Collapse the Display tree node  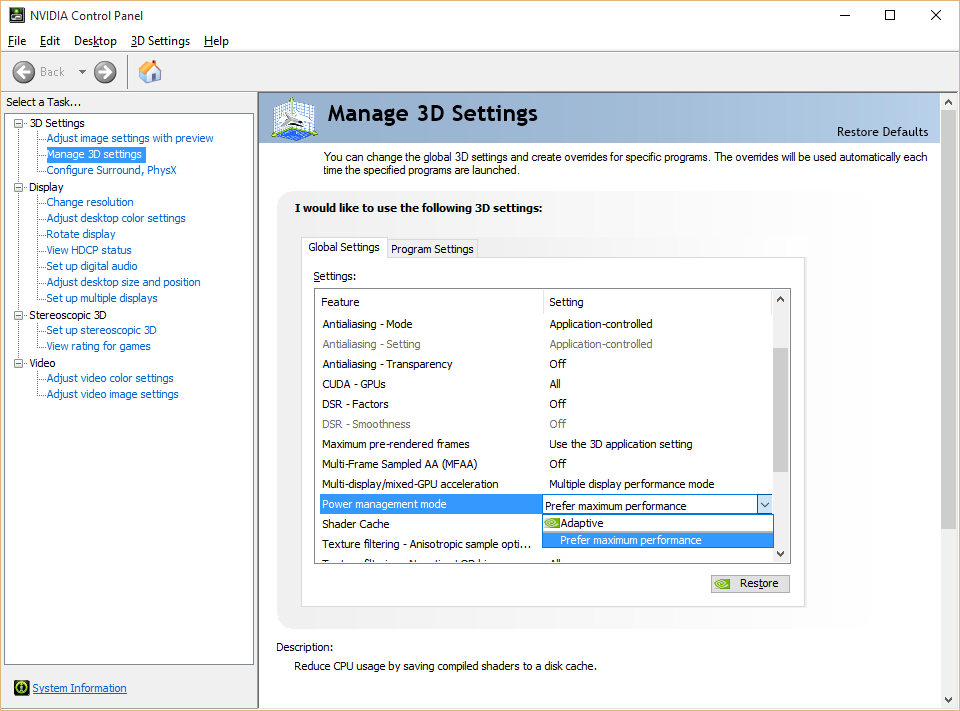(x=18, y=187)
